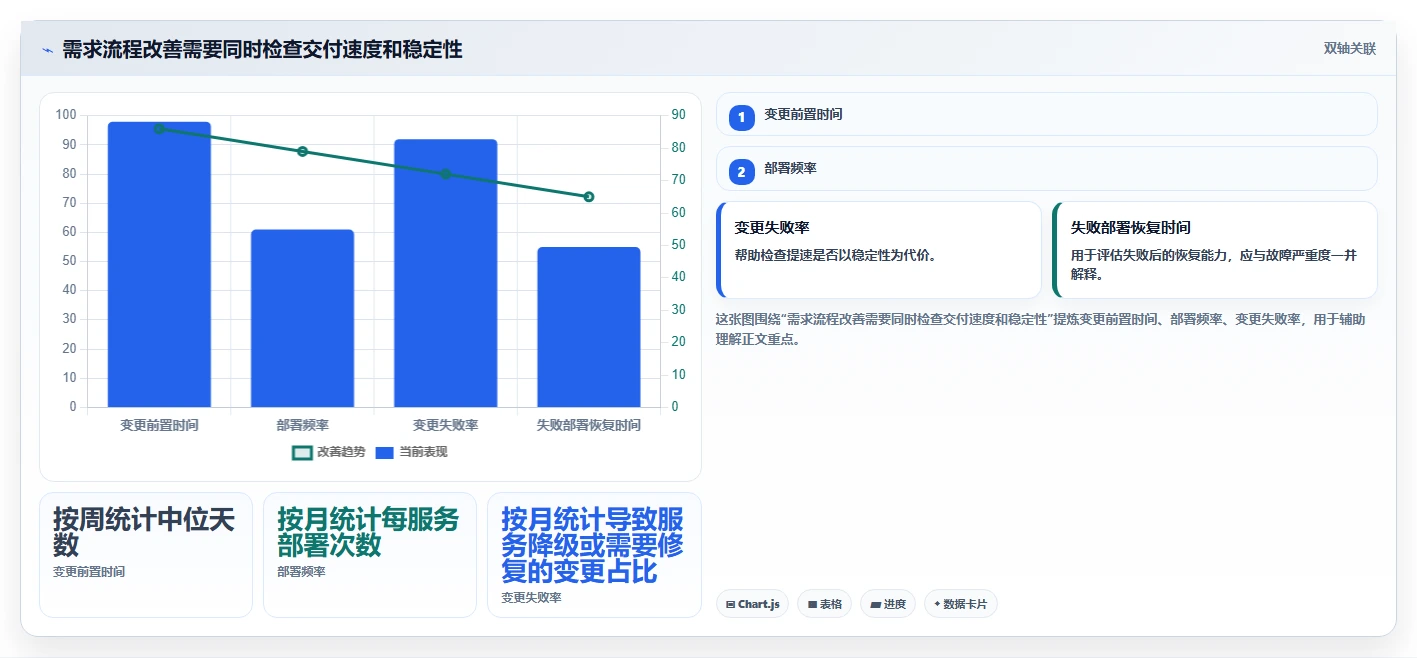Click the icon in the Chart.js tag
The width and height of the screenshot is (1417, 658).
(731, 604)
